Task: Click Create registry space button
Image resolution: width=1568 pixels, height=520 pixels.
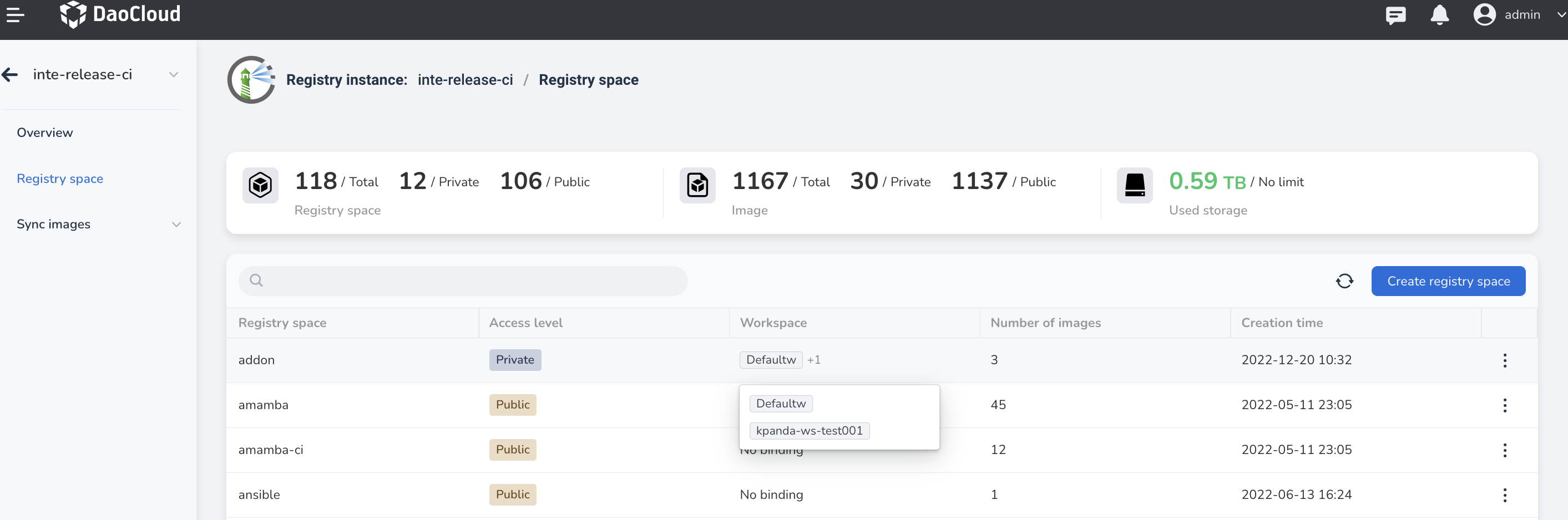Action: pos(1448,281)
